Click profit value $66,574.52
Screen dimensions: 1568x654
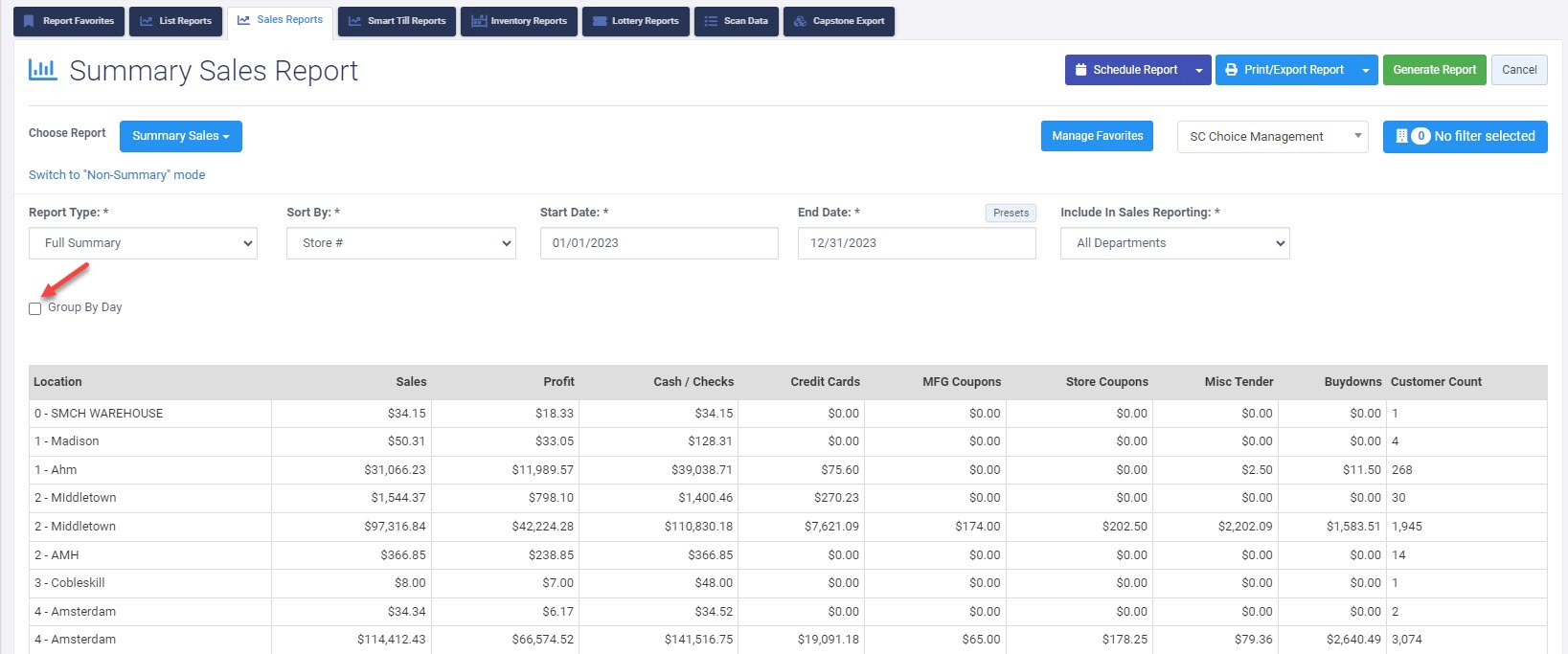pos(542,640)
